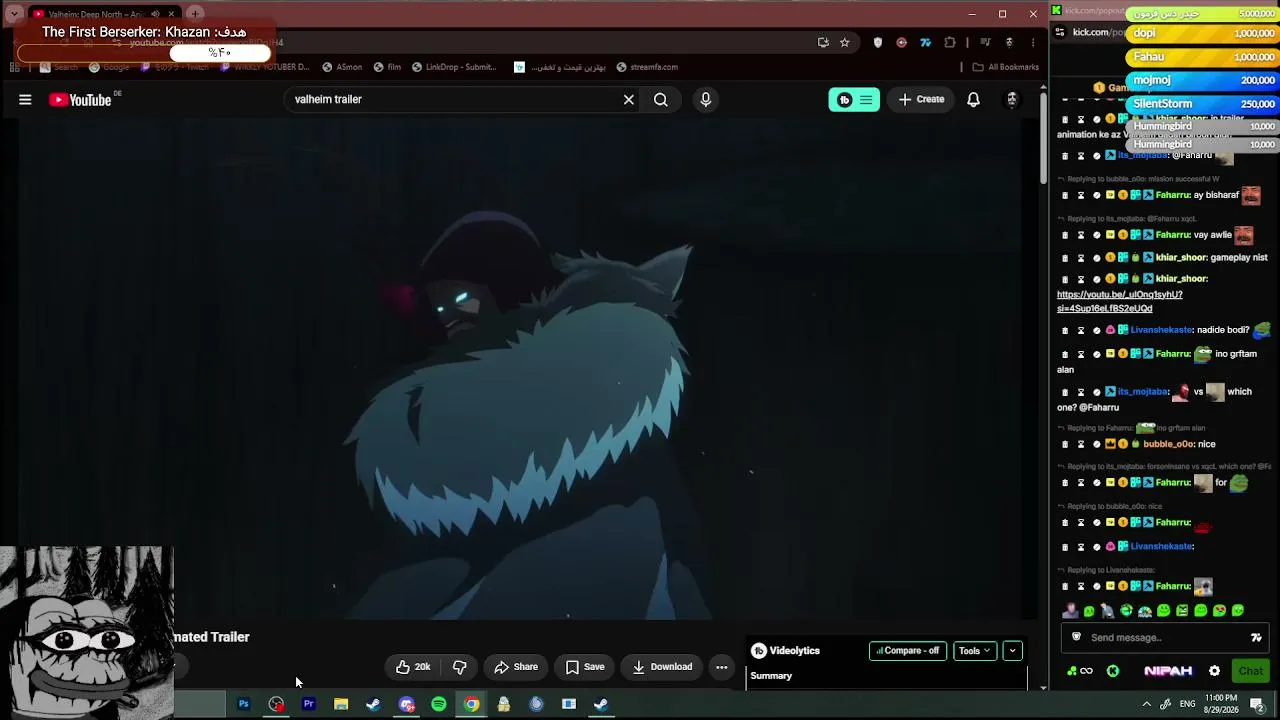Open the Chrome extensions puzzle icon
This screenshot has width=1280, height=720.
(x=950, y=42)
